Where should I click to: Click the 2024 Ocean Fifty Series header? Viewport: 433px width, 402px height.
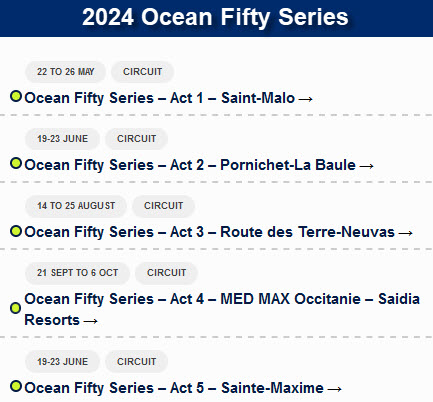click(215, 17)
